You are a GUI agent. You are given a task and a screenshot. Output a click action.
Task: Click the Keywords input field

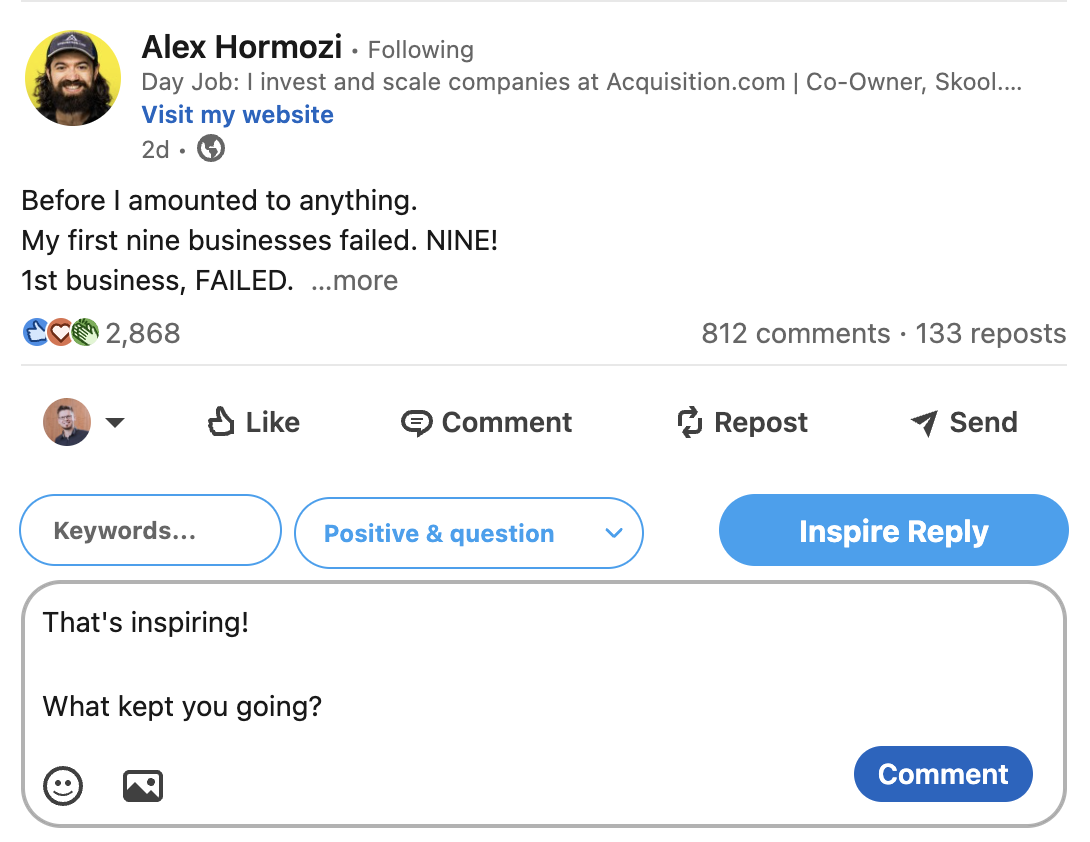coord(150,530)
